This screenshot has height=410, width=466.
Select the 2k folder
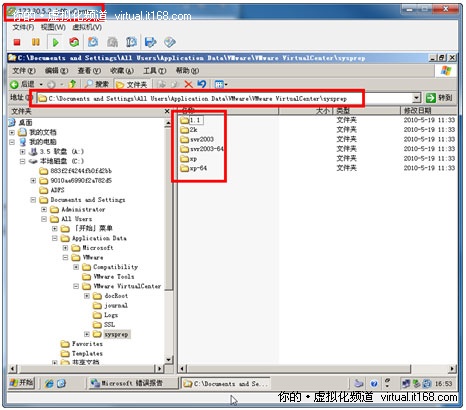coord(189,130)
